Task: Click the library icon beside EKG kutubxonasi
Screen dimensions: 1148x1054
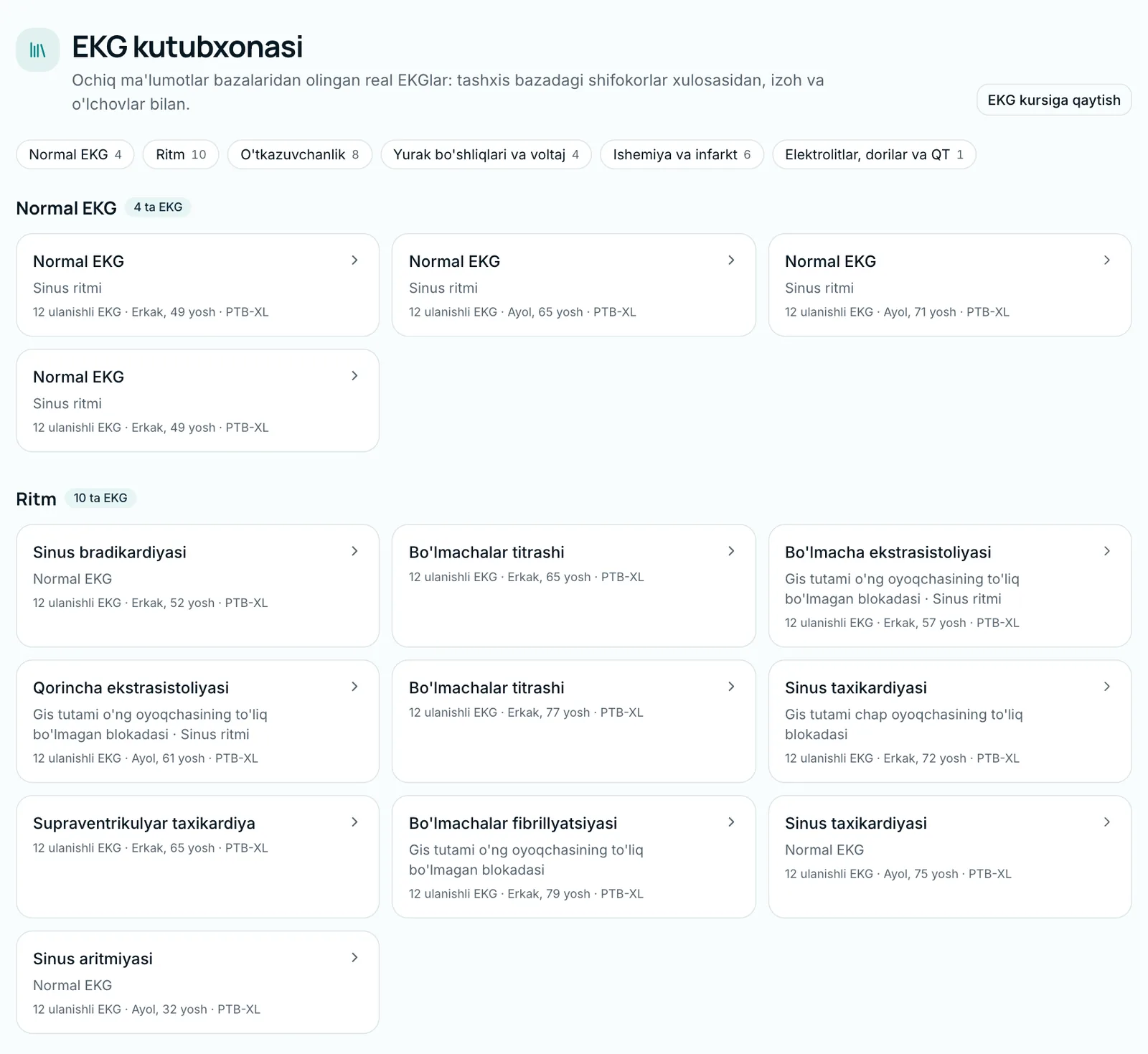Action: click(37, 50)
